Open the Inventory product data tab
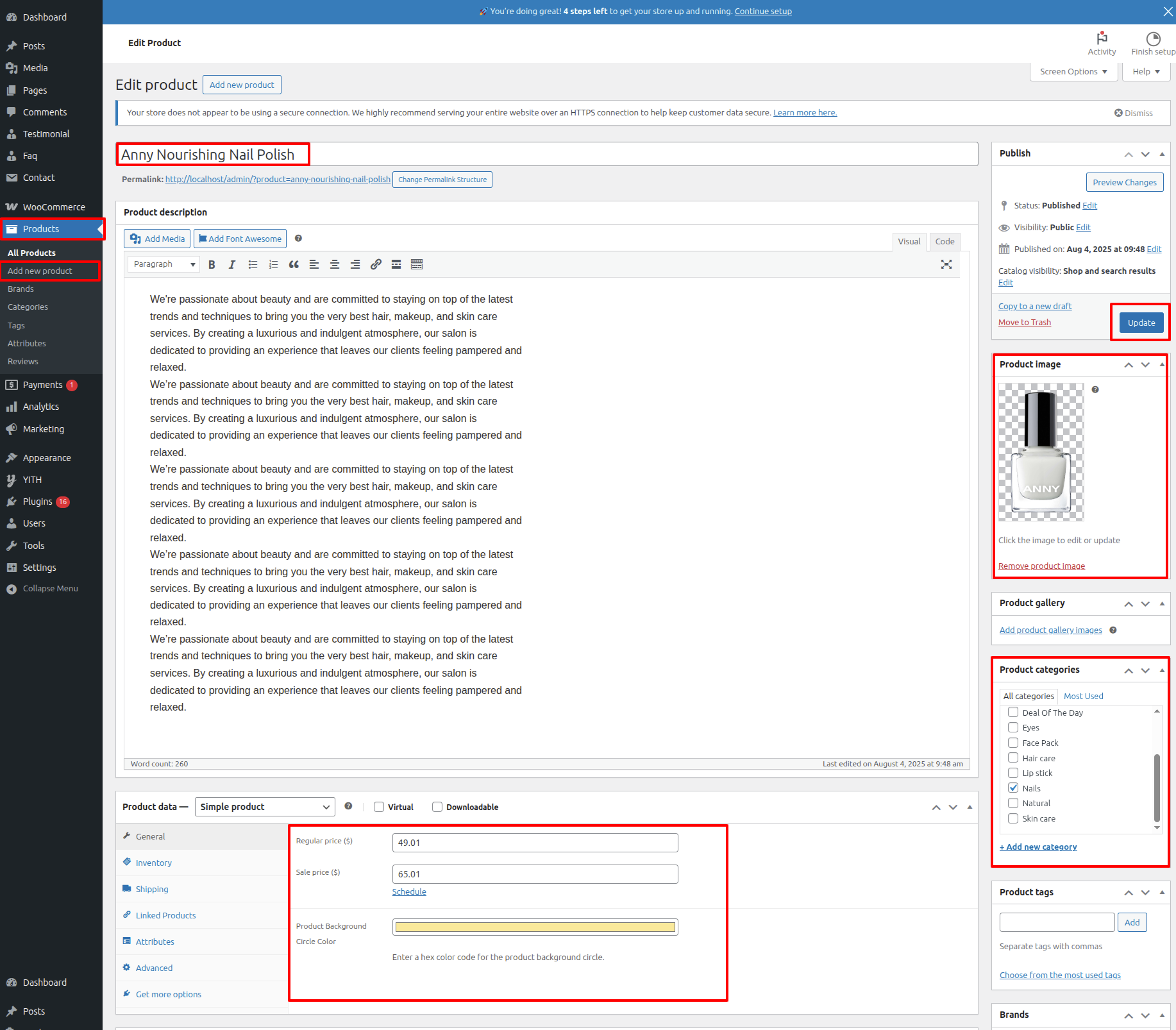Screen dimensions: 1176x1030 pyautogui.click(x=154, y=863)
